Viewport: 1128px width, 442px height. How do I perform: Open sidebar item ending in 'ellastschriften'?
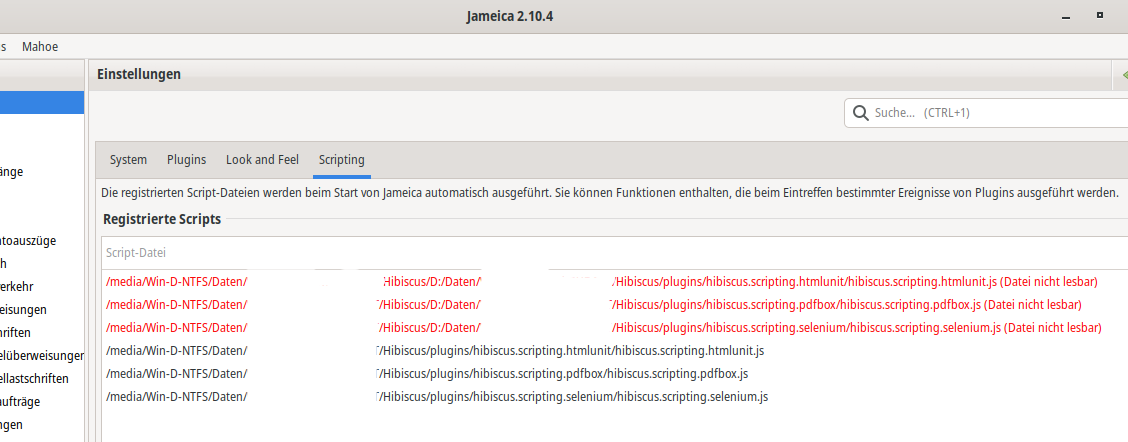[35, 379]
